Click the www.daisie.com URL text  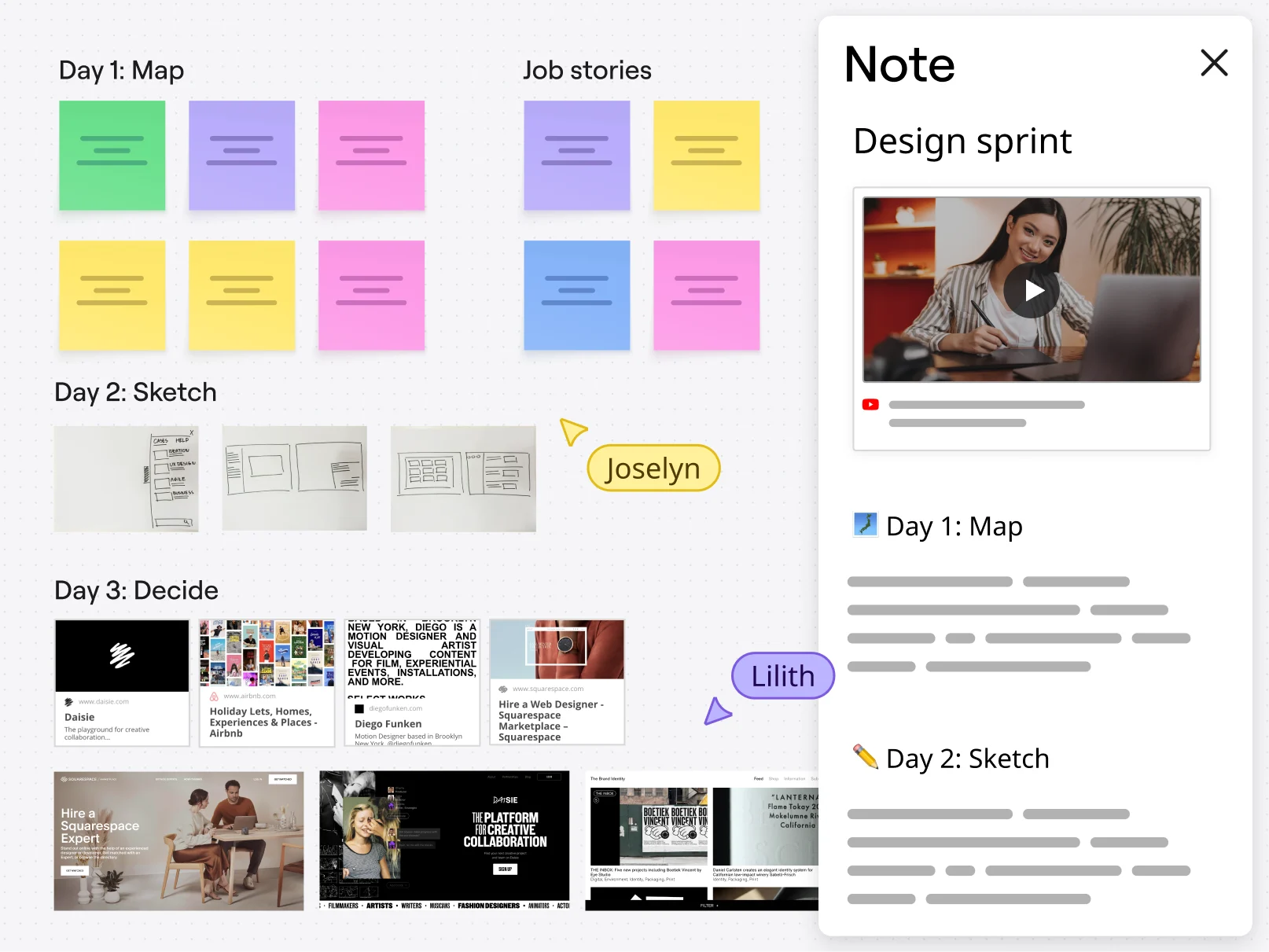[x=104, y=702]
